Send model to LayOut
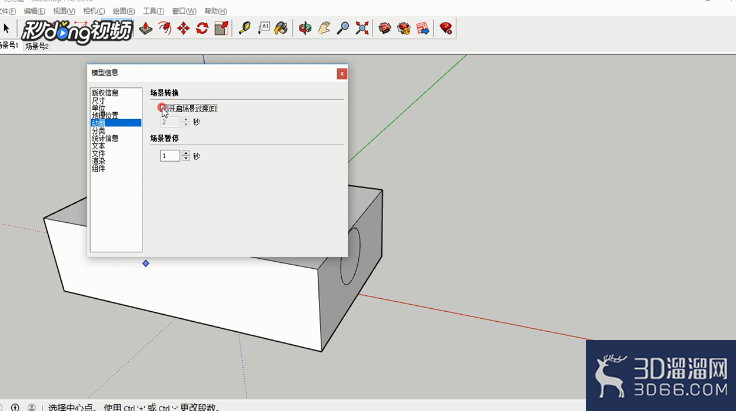Screen dimensions: 736x411 pos(422,28)
